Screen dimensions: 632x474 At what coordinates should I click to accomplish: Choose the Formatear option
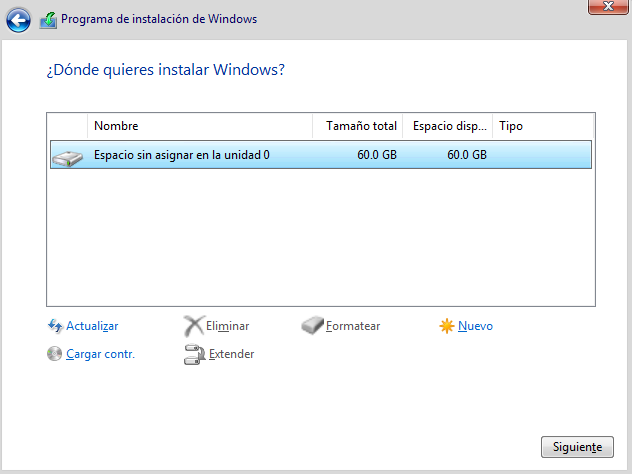pos(353,326)
